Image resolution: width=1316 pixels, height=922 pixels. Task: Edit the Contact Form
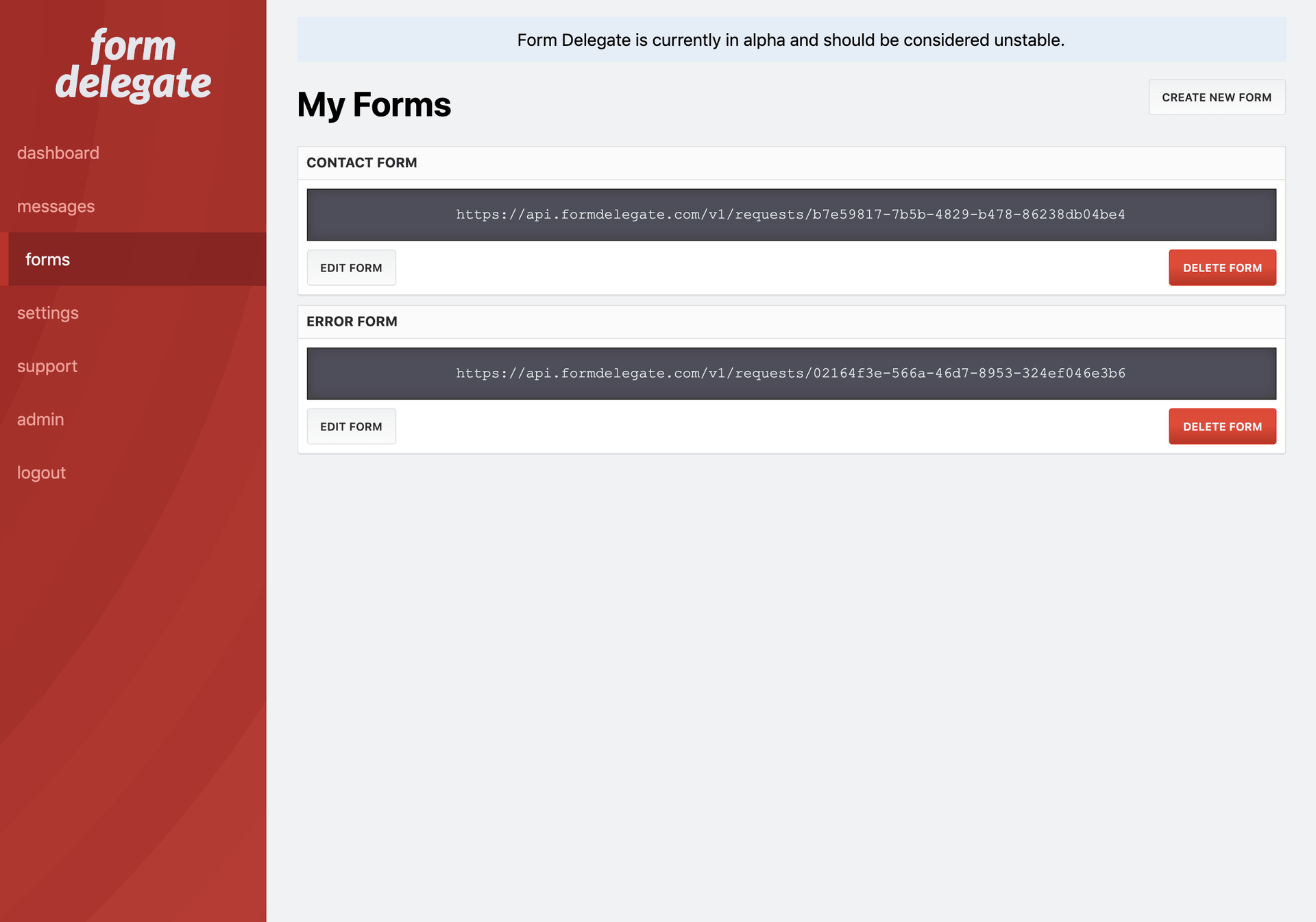(351, 267)
